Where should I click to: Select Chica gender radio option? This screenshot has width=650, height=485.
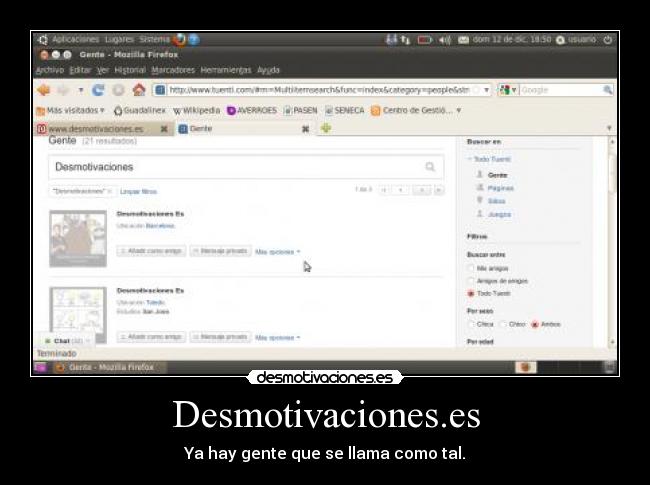point(471,324)
